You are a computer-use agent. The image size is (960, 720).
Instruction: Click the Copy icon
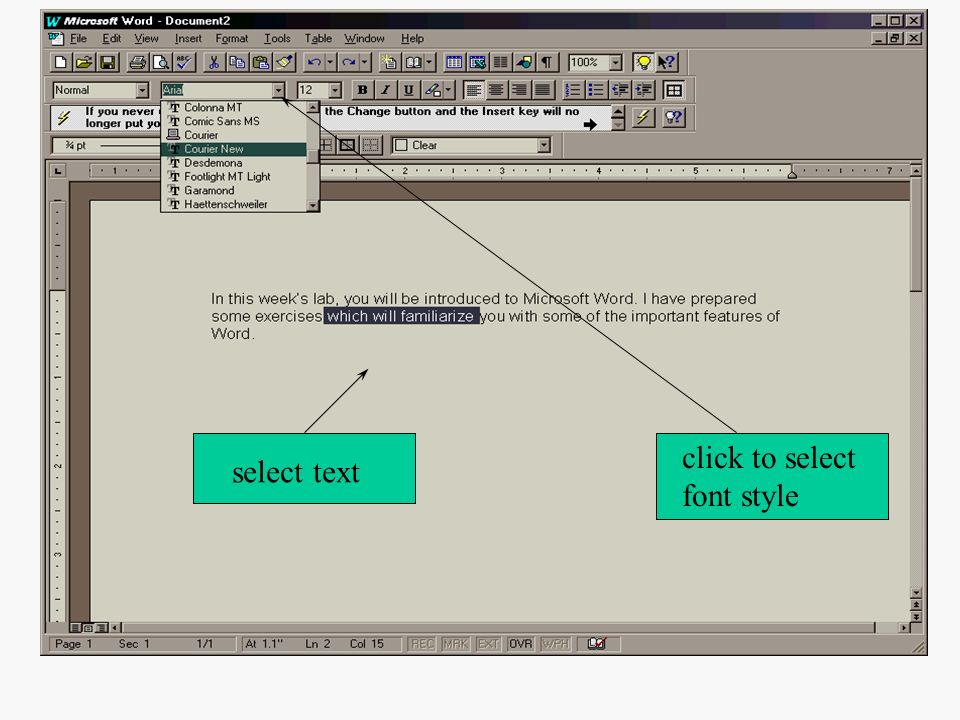point(237,62)
